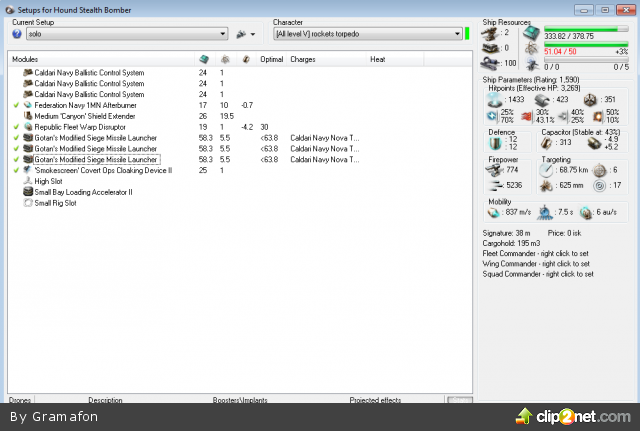Switch to the Boosters\Implants tab
640x431 pixels.
240,400
